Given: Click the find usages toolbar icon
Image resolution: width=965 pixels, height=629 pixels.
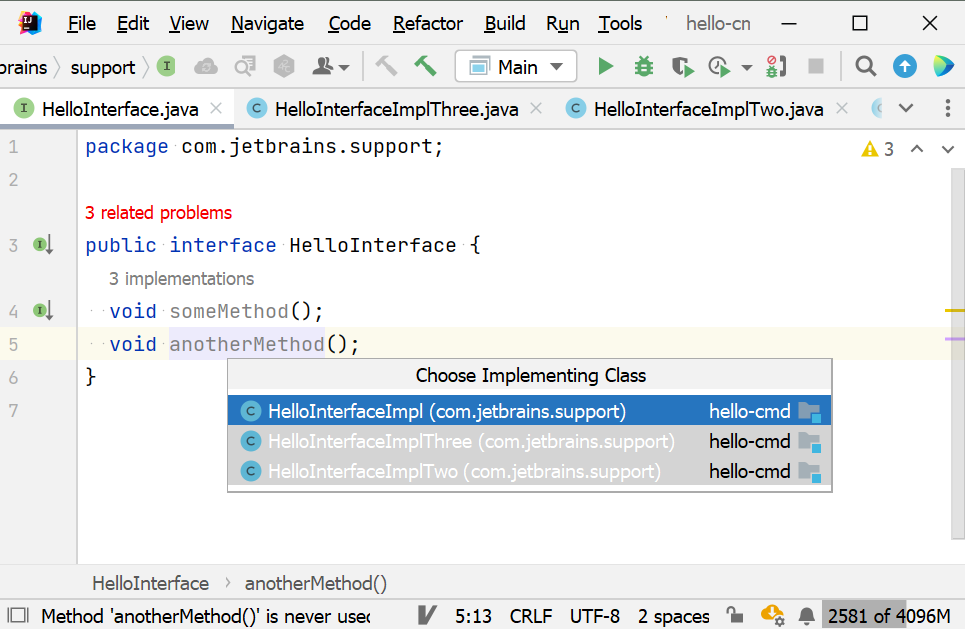Looking at the screenshot, I should 245,66.
